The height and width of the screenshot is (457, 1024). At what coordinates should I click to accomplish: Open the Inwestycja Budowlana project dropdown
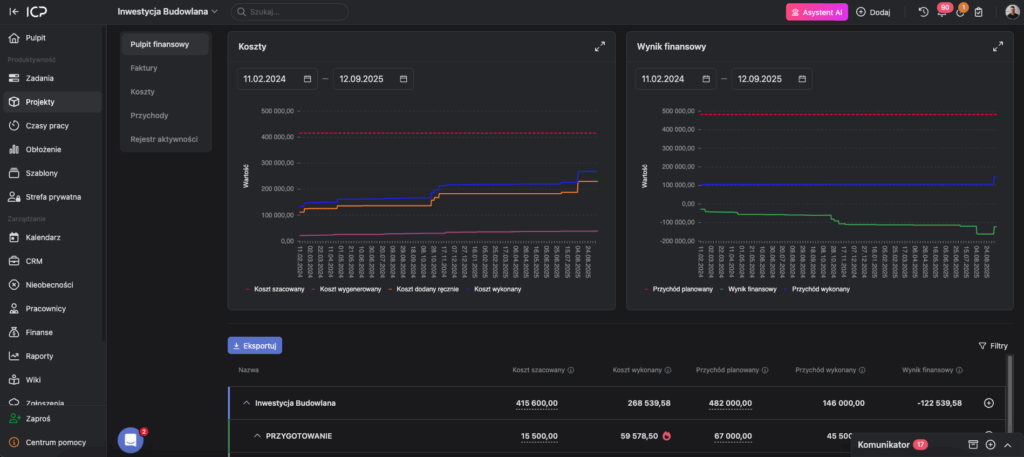click(x=168, y=12)
